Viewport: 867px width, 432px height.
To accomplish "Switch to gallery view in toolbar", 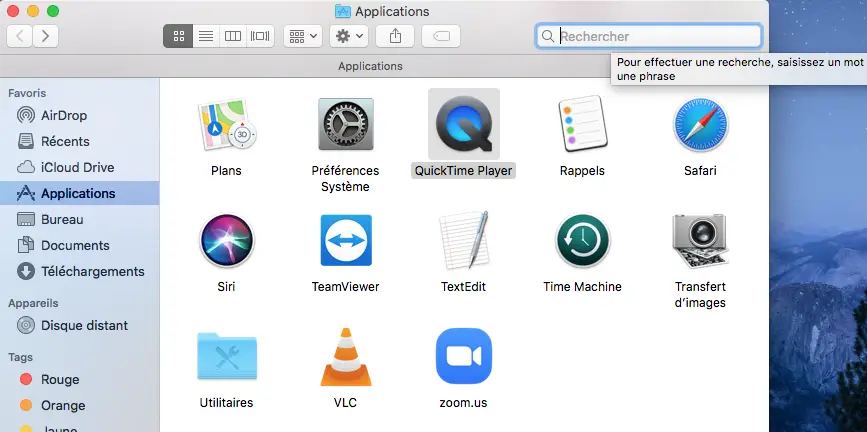I will 260,37.
